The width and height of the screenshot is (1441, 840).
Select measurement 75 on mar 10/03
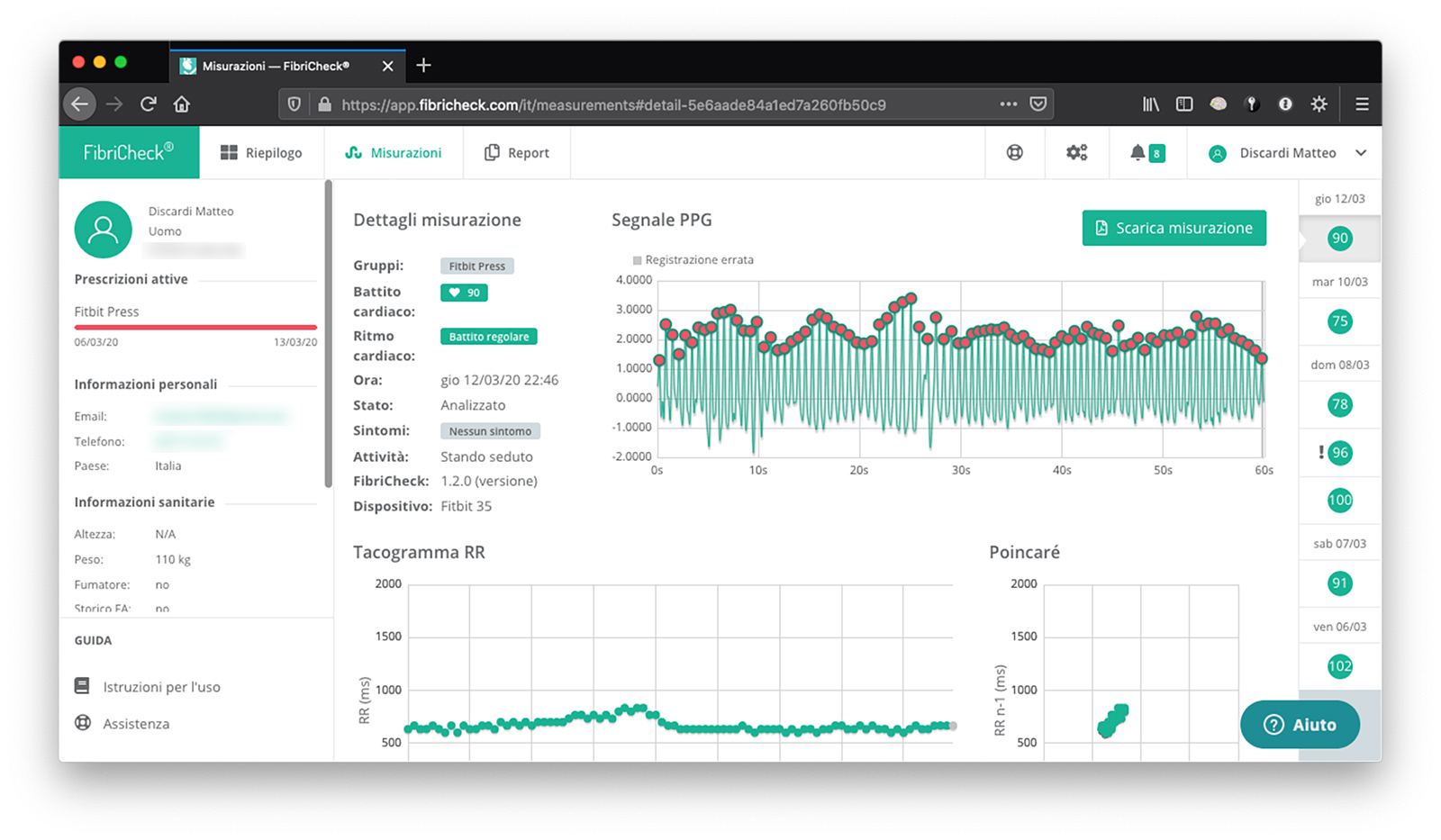click(x=1340, y=321)
